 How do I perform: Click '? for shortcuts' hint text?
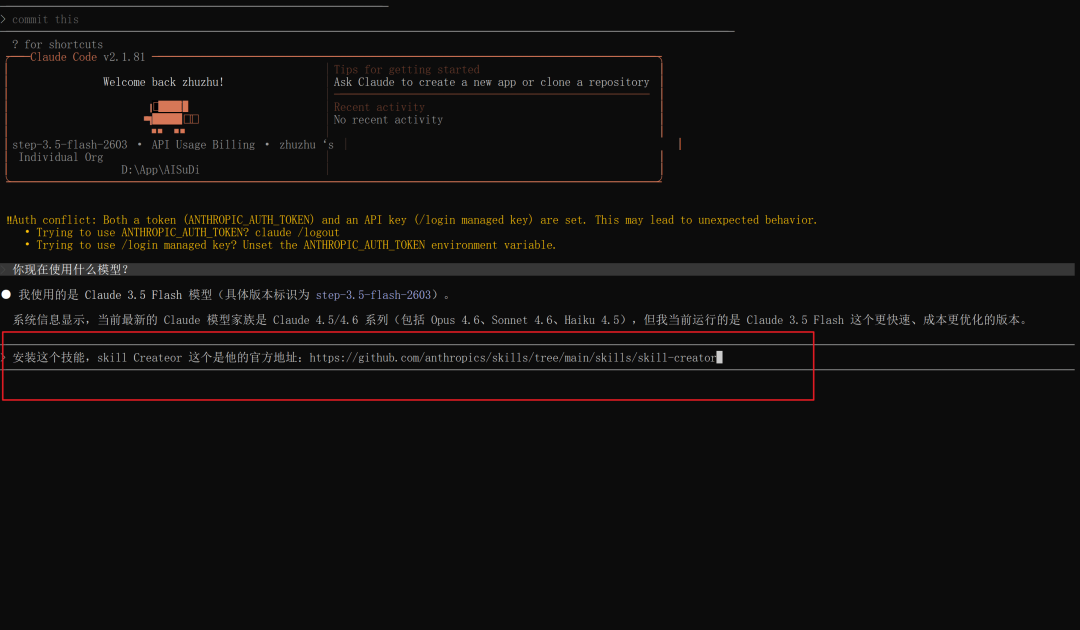[x=57, y=44]
